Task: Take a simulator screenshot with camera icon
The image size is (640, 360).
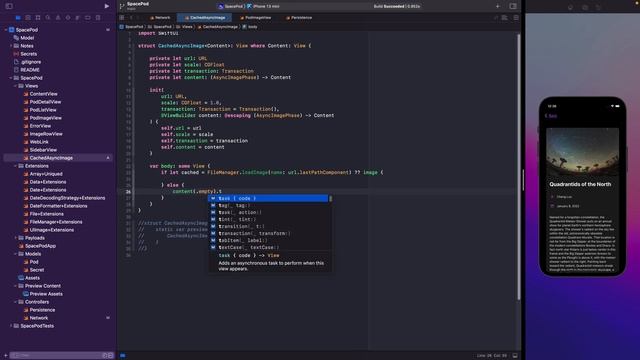Action: 585,7
